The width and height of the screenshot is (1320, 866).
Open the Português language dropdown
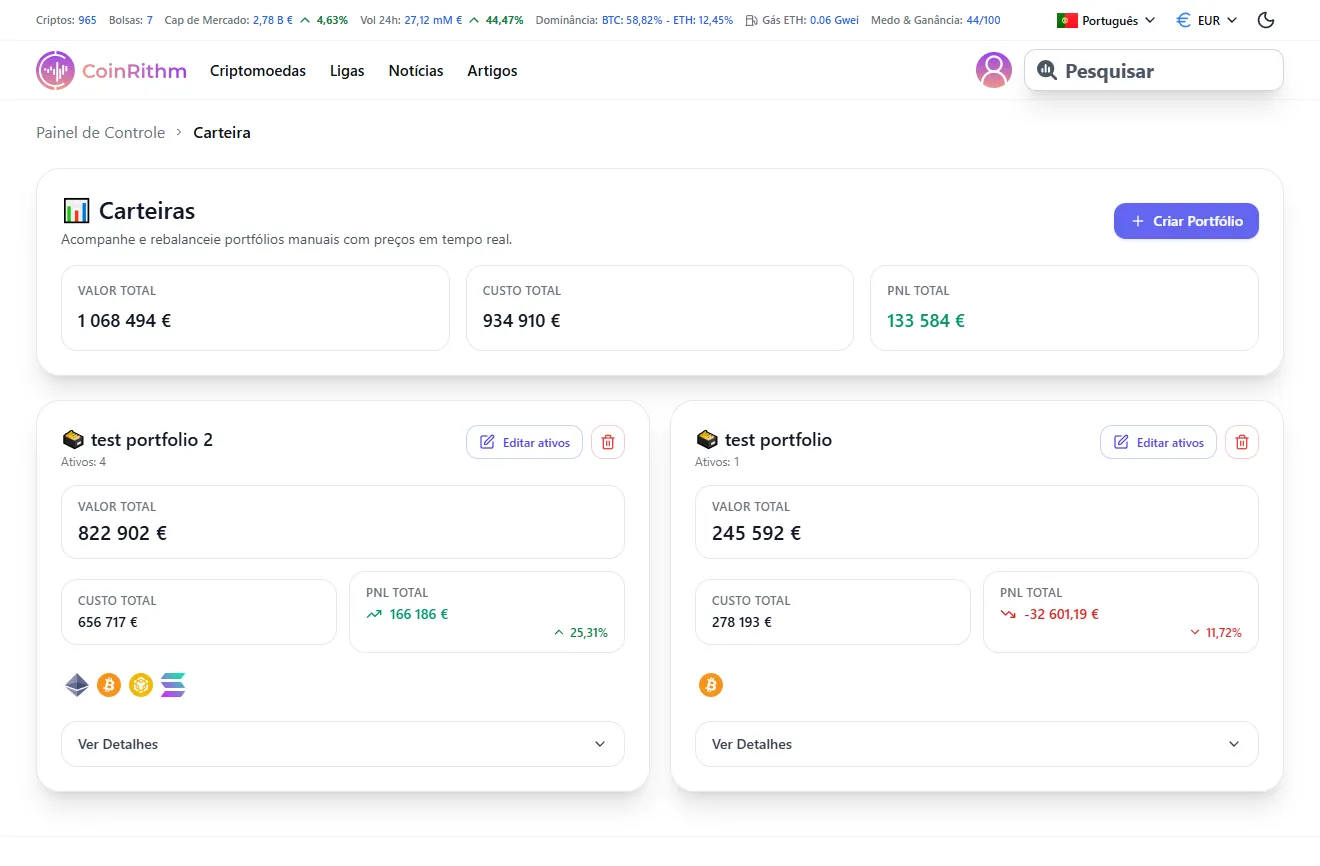click(1106, 19)
